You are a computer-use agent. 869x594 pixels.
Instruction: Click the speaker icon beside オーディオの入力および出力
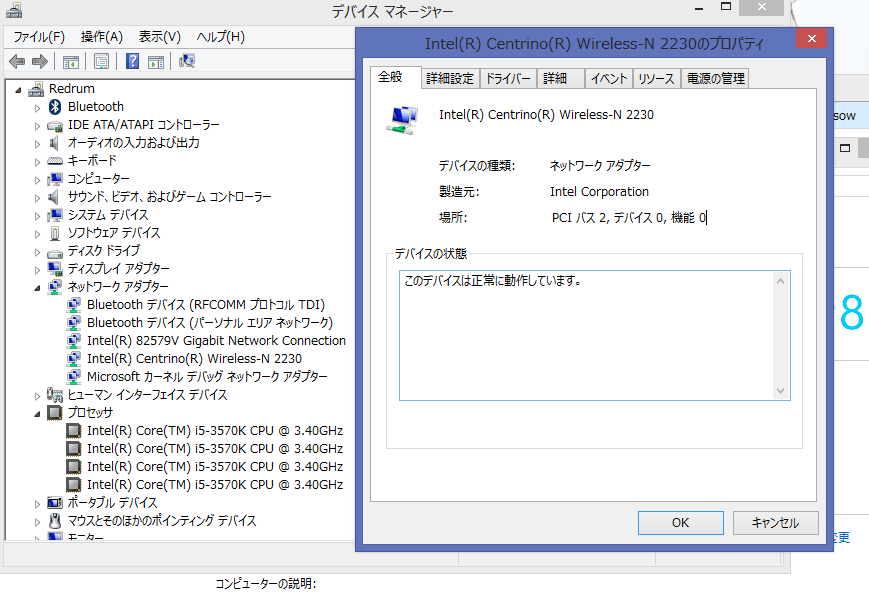54,143
